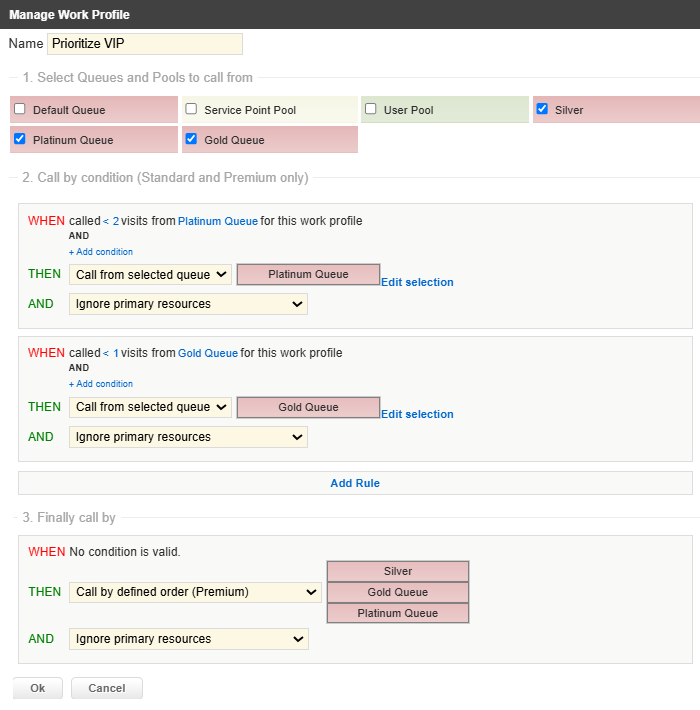
Task: Expand Ignore primary resources dropdown in Gold rule
Action: pos(188,437)
